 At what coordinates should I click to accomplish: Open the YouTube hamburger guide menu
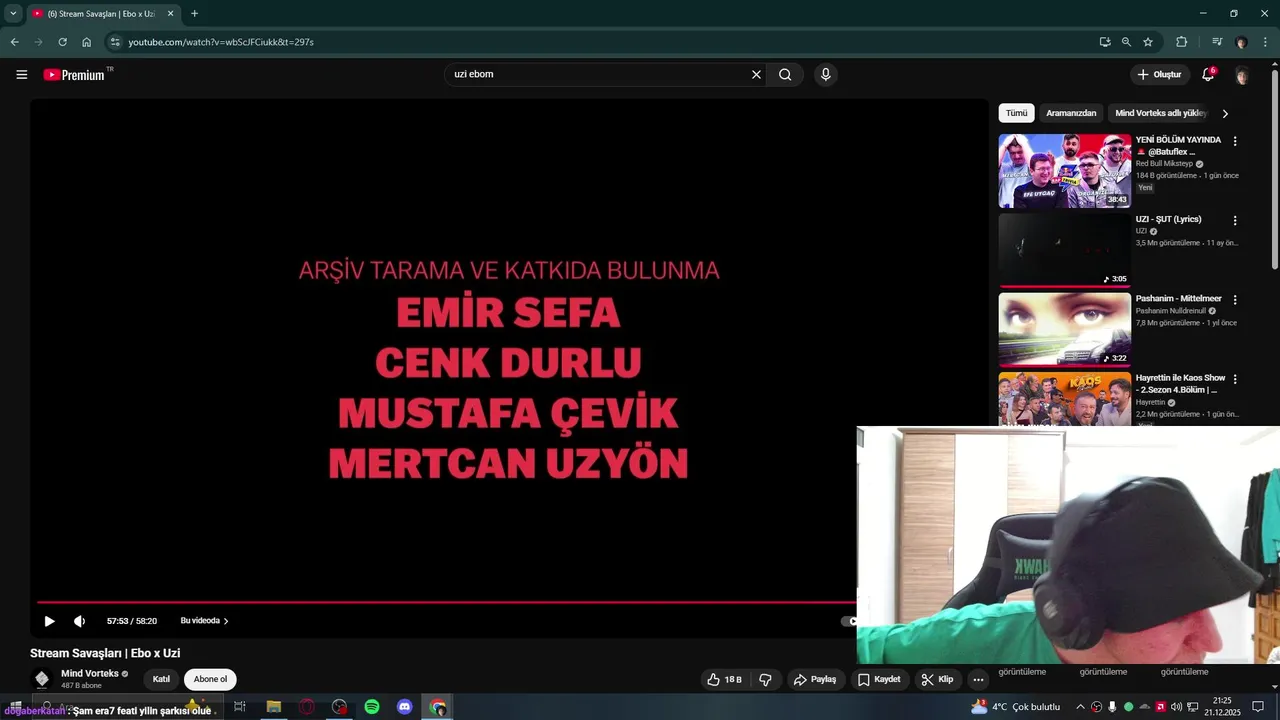point(21,74)
